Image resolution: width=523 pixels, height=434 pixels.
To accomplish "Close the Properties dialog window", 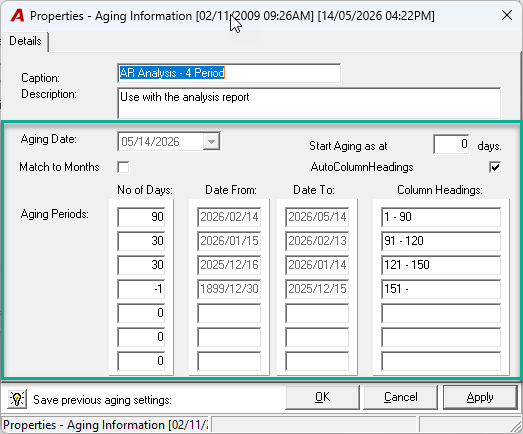I will coord(507,15).
